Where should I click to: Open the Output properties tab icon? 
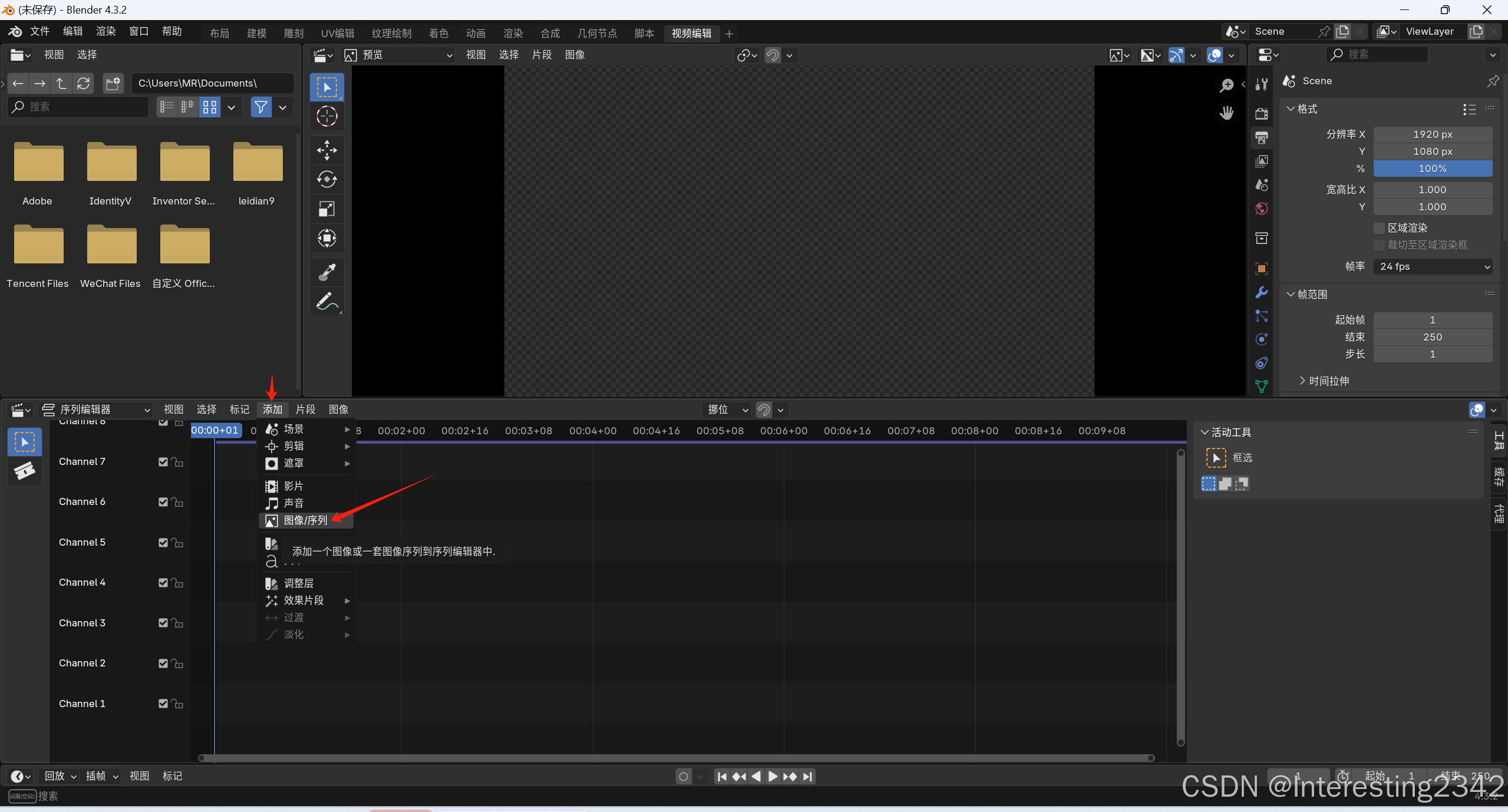1262,138
